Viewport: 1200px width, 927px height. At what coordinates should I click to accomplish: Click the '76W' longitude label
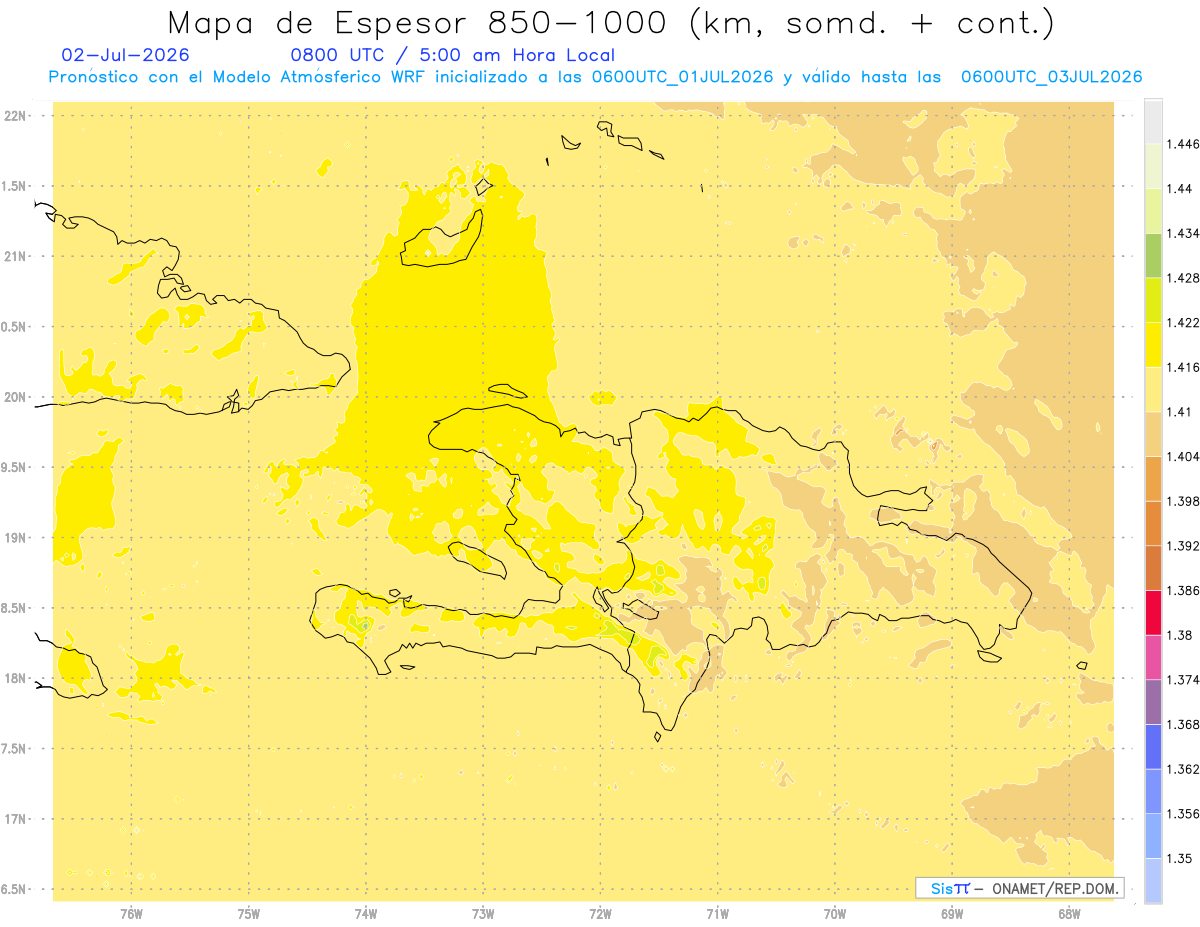[x=131, y=913]
